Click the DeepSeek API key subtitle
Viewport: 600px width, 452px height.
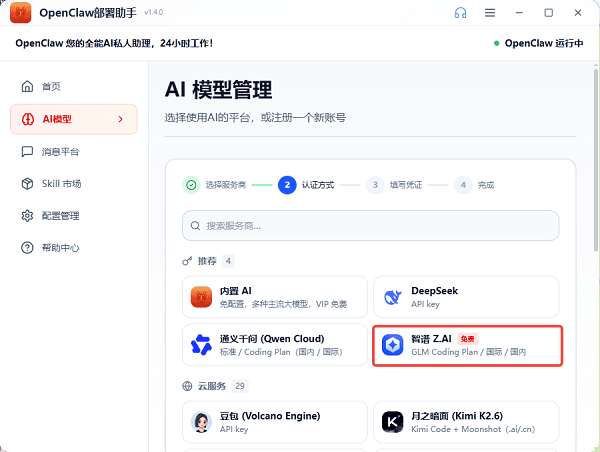click(426, 304)
